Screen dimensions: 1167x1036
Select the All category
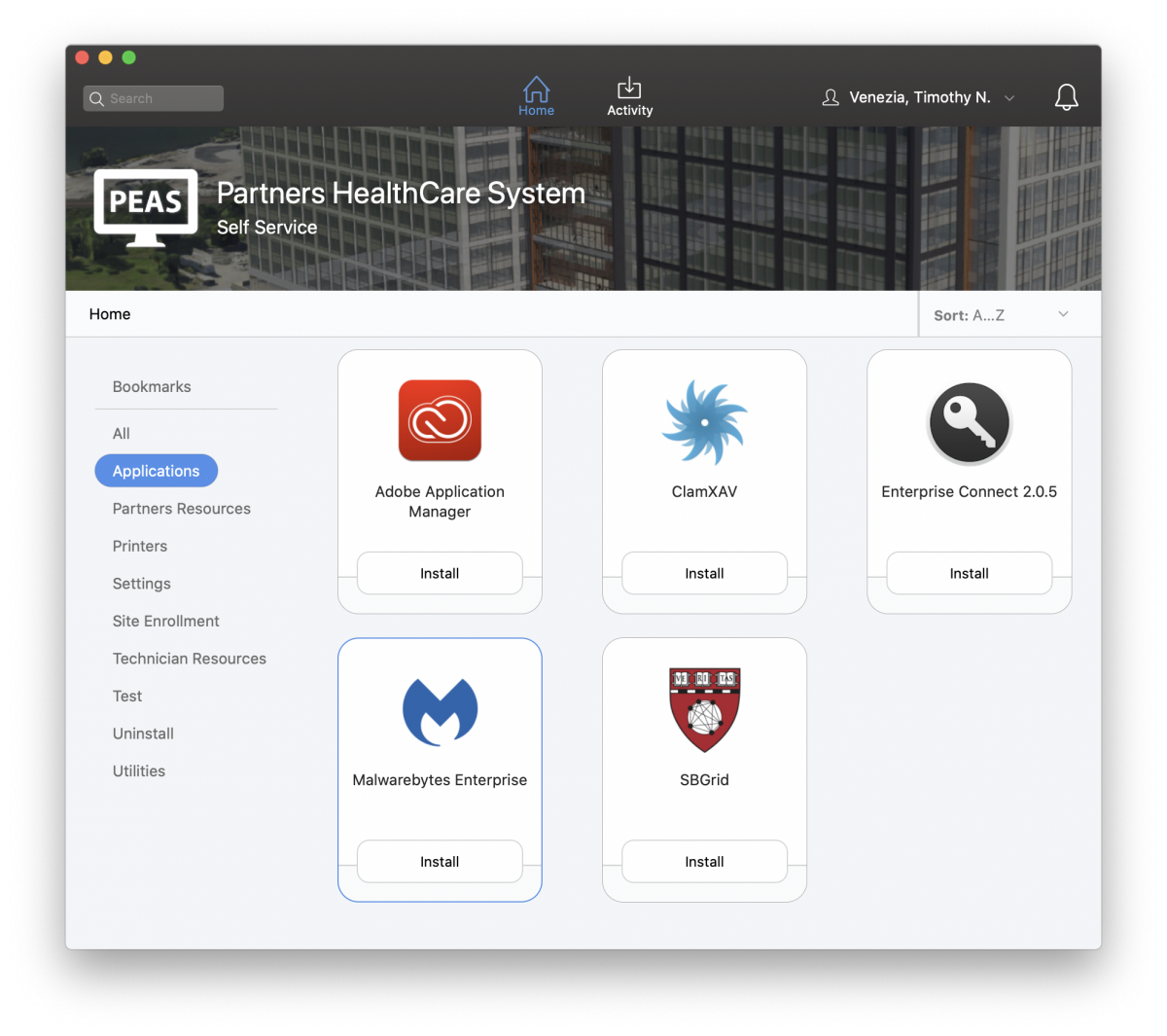pyautogui.click(x=121, y=434)
